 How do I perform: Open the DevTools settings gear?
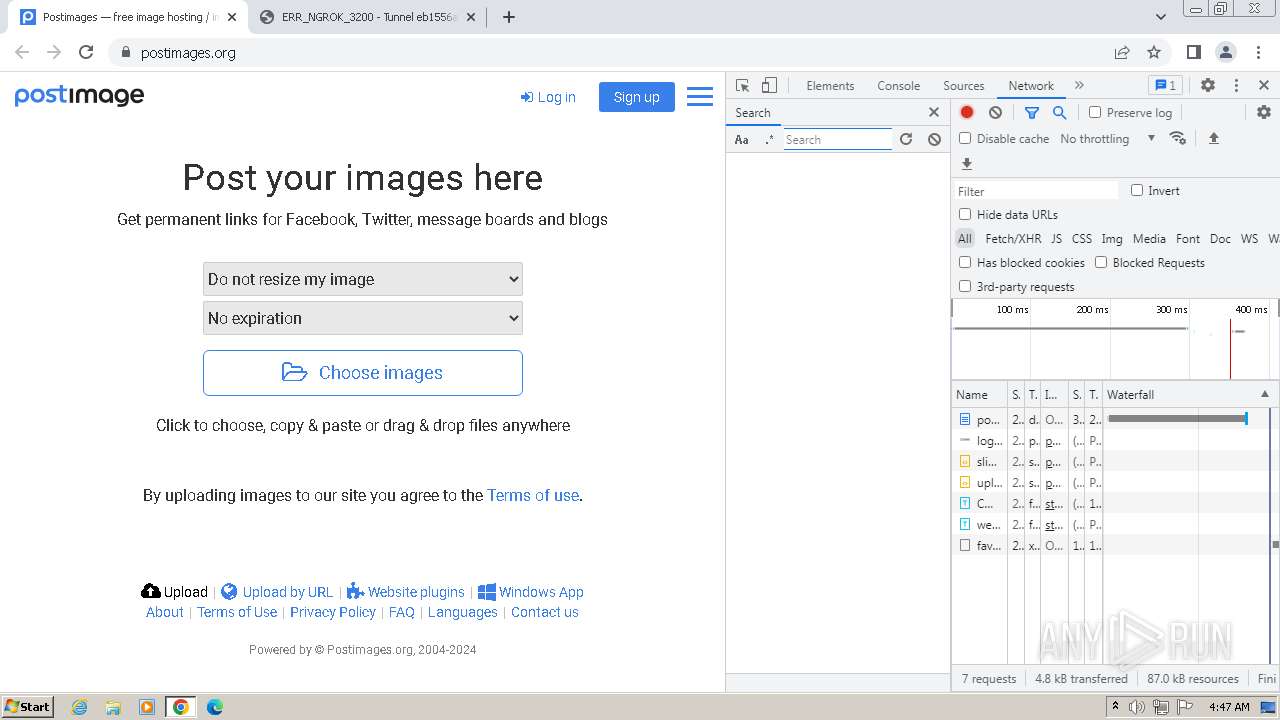coord(1208,86)
